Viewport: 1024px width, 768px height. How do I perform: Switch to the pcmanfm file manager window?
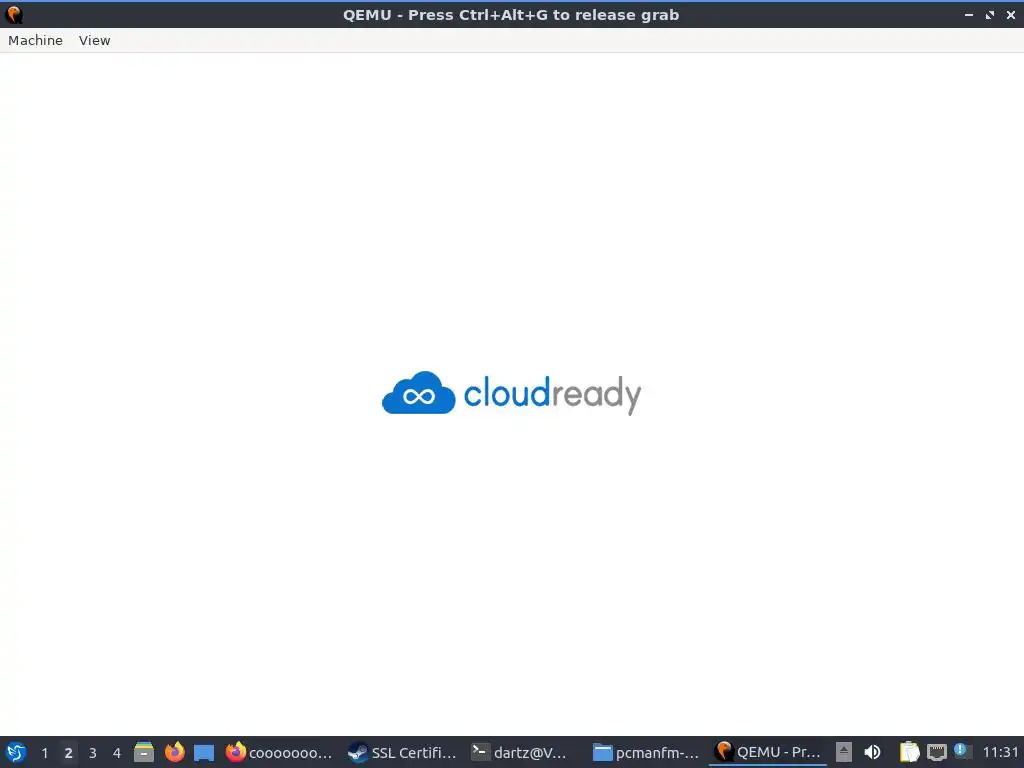pyautogui.click(x=645, y=752)
